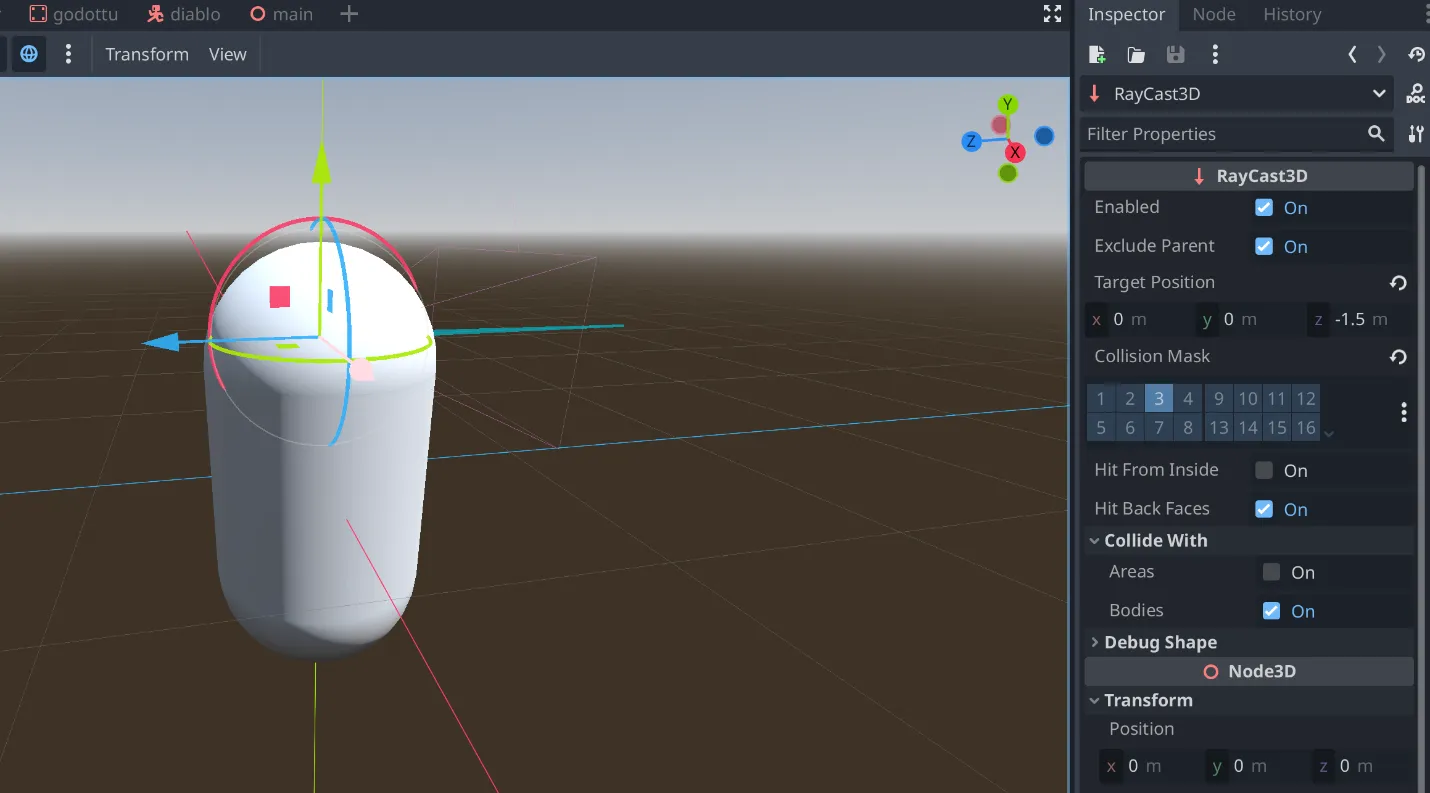Click the save resource disk icon

(x=1176, y=55)
